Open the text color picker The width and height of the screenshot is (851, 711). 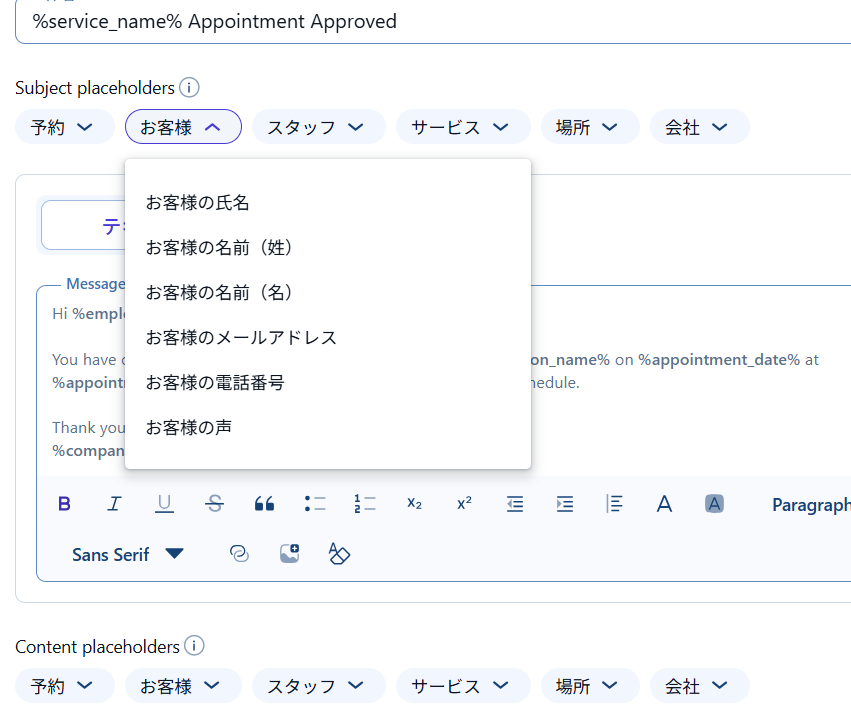click(x=664, y=504)
